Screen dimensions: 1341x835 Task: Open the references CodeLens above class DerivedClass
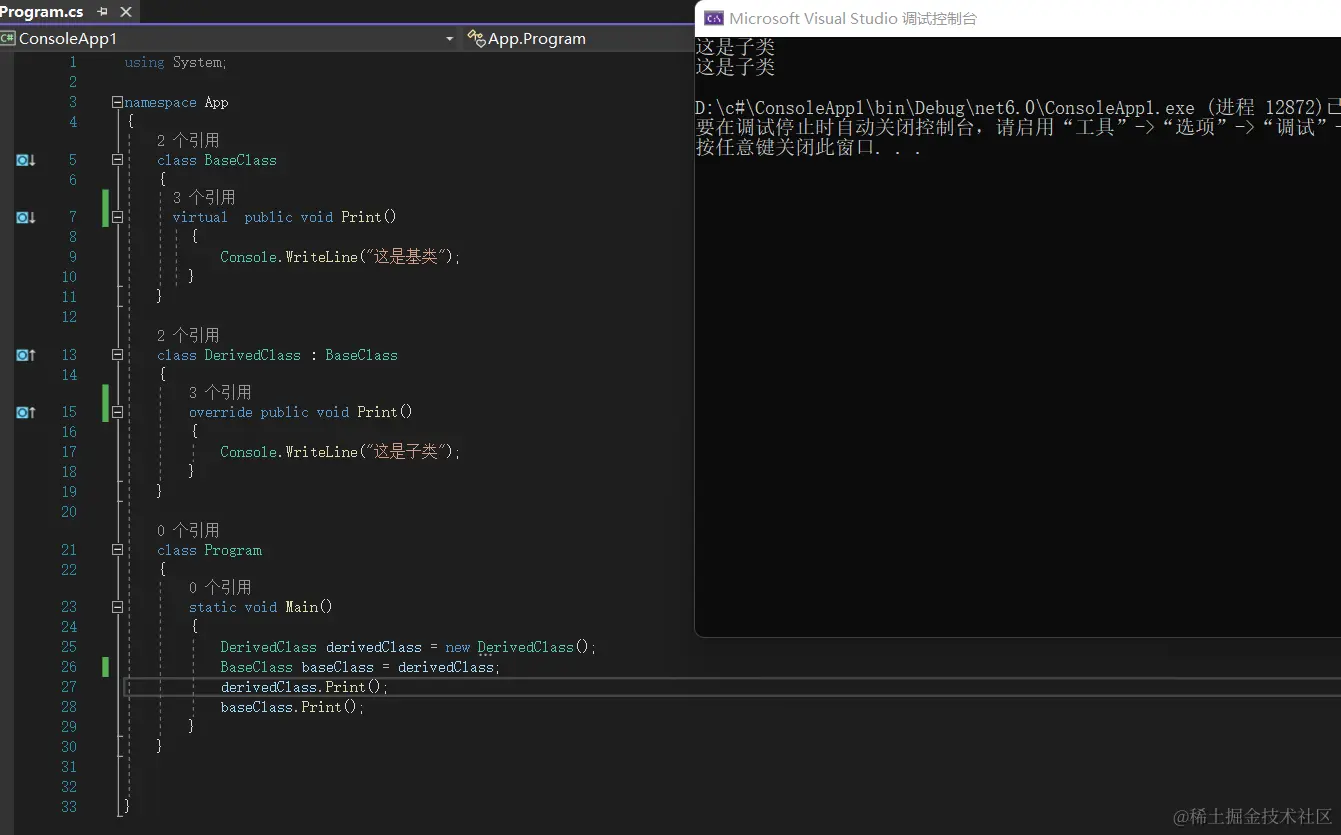coord(188,335)
